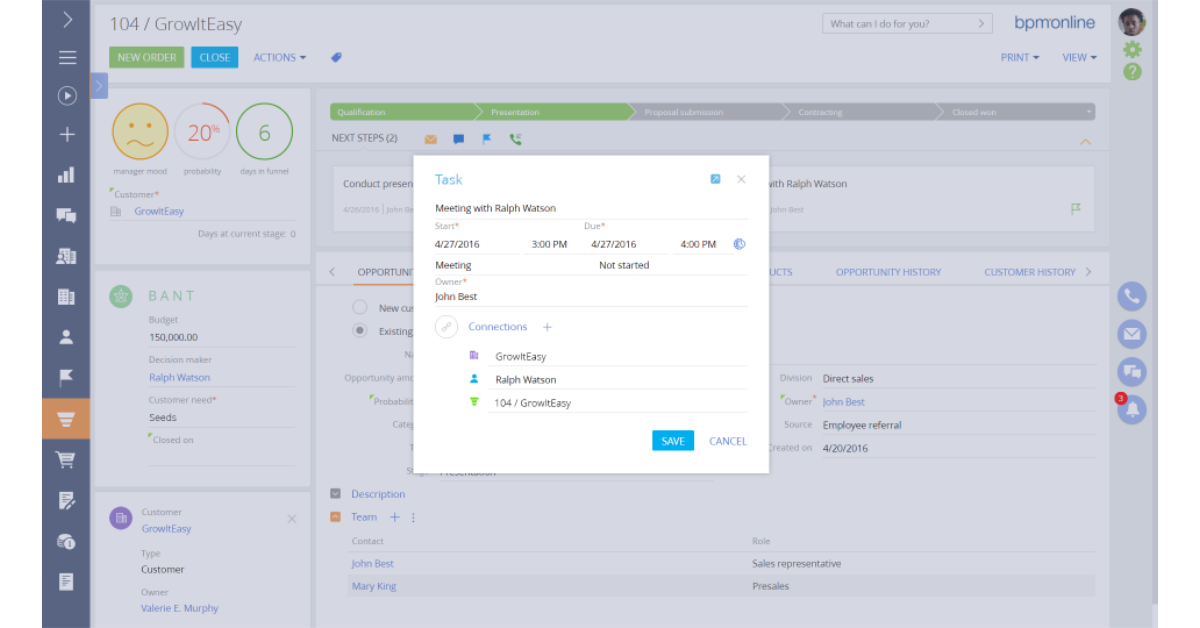1200x628 pixels.
Task: Open the hamburger main menu
Action: point(66,57)
